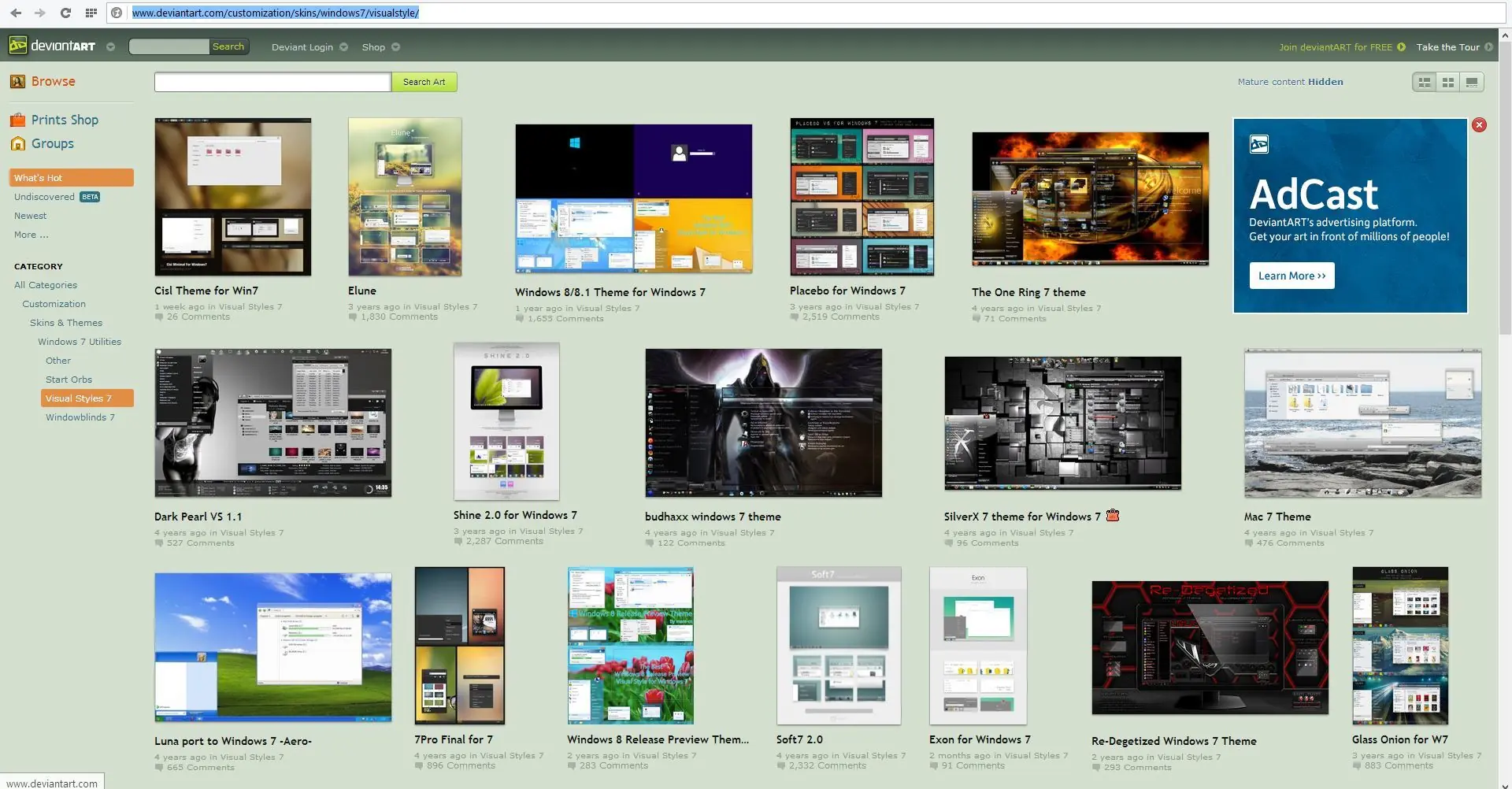Open the Groups sidebar icon
Image resolution: width=1512 pixels, height=789 pixels.
click(17, 143)
